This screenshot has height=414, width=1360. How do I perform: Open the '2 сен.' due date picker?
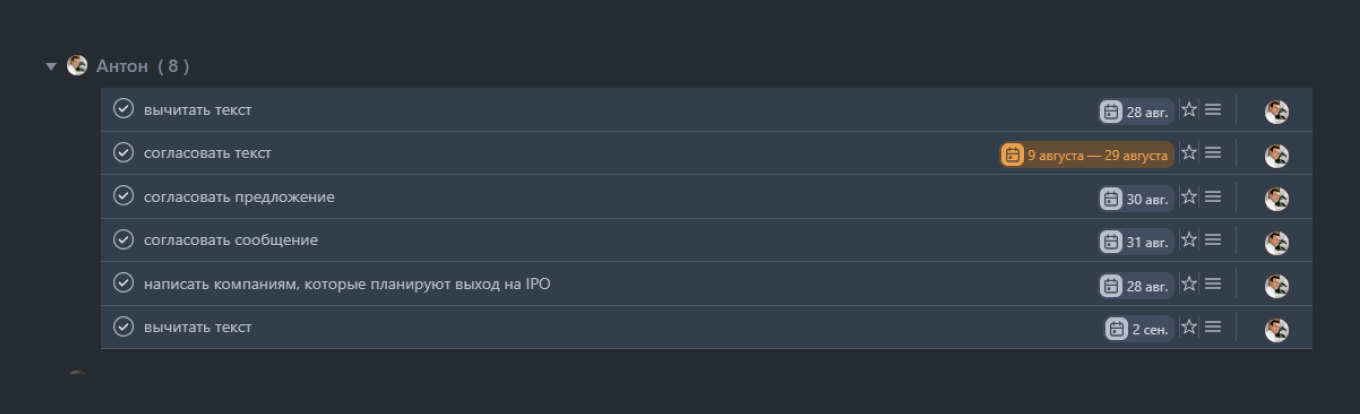pyautogui.click(x=1139, y=329)
